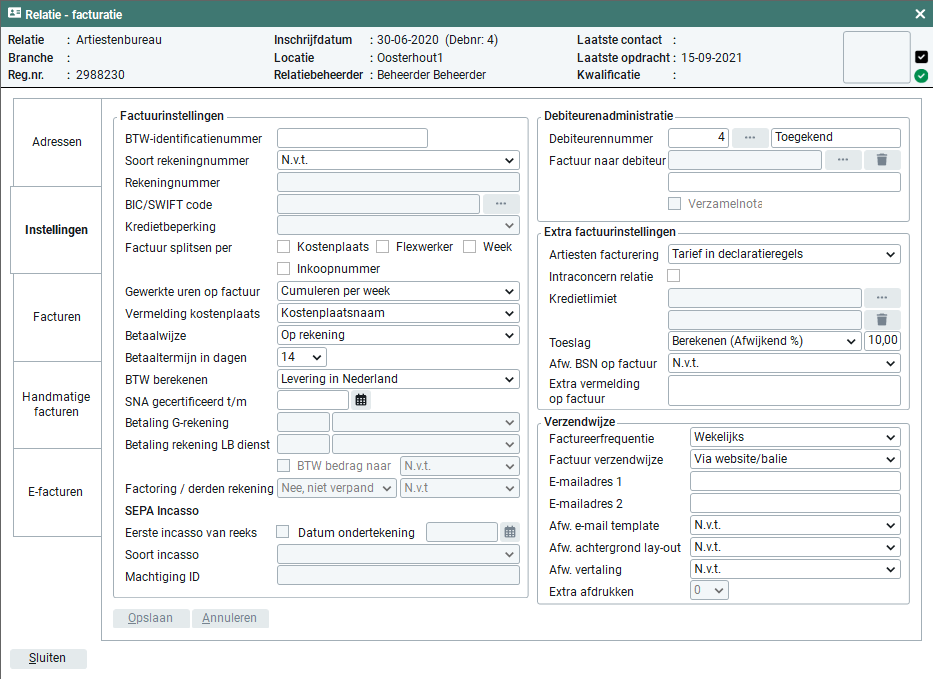Switch to the Adressen tab

click(57, 142)
